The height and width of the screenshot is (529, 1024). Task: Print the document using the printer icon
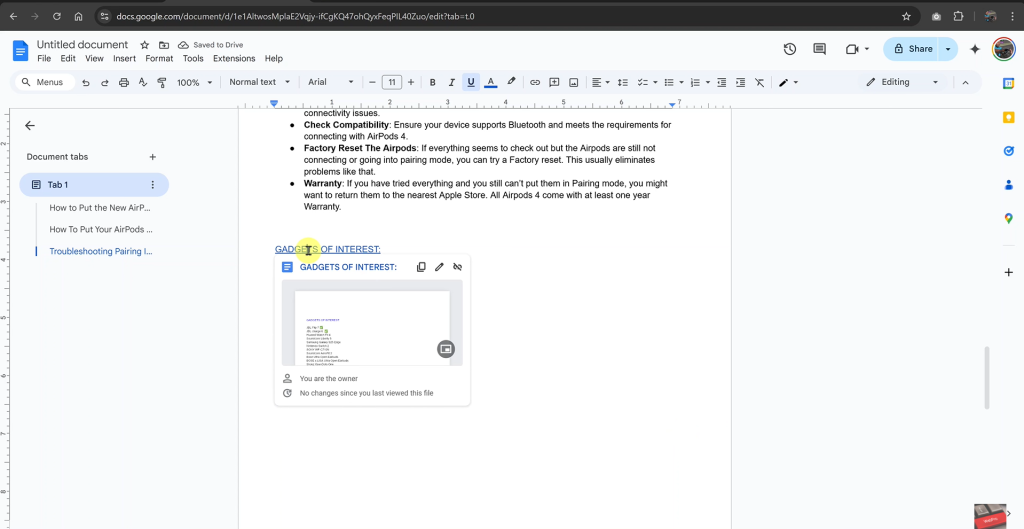pos(124,82)
